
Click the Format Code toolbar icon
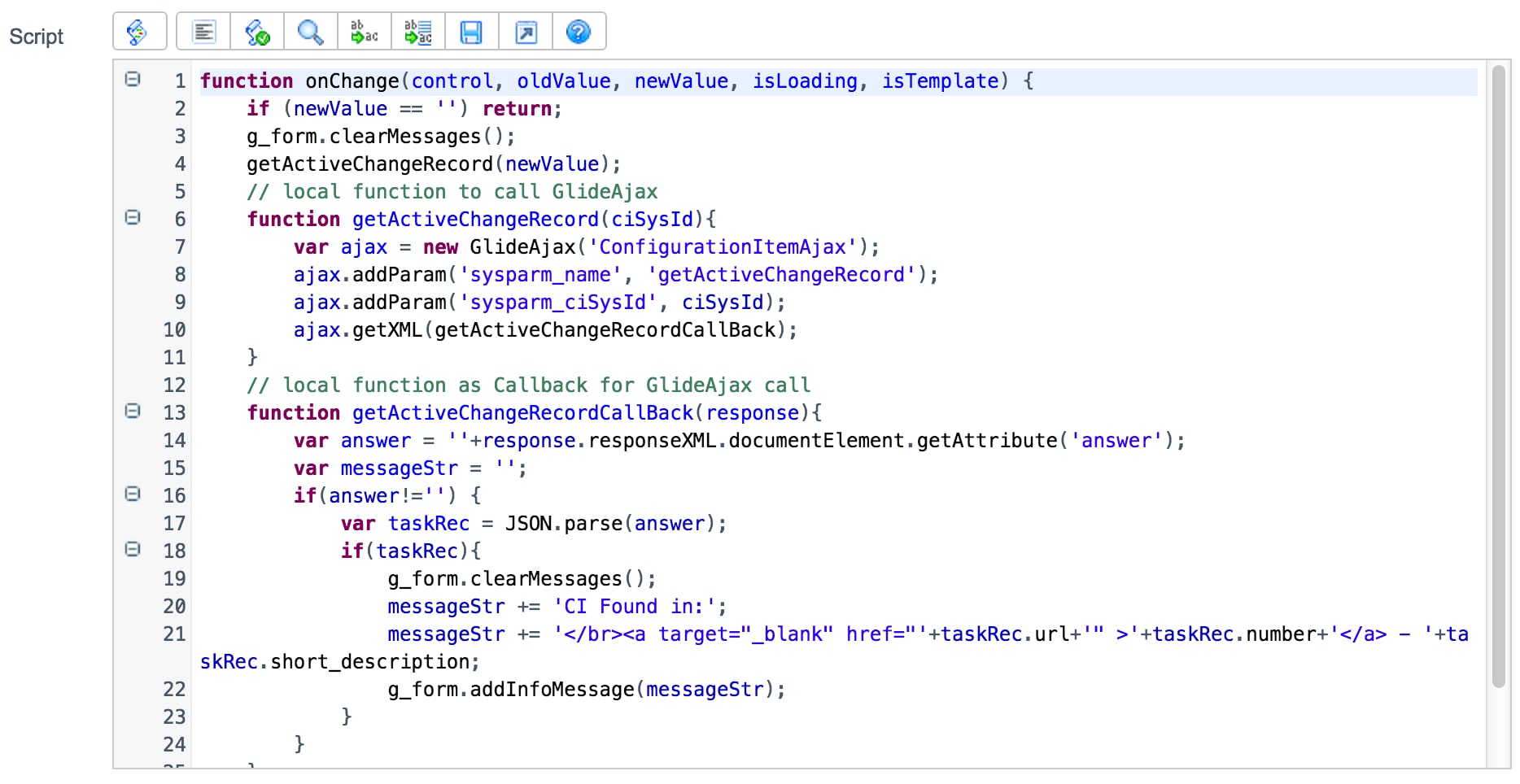[x=203, y=32]
